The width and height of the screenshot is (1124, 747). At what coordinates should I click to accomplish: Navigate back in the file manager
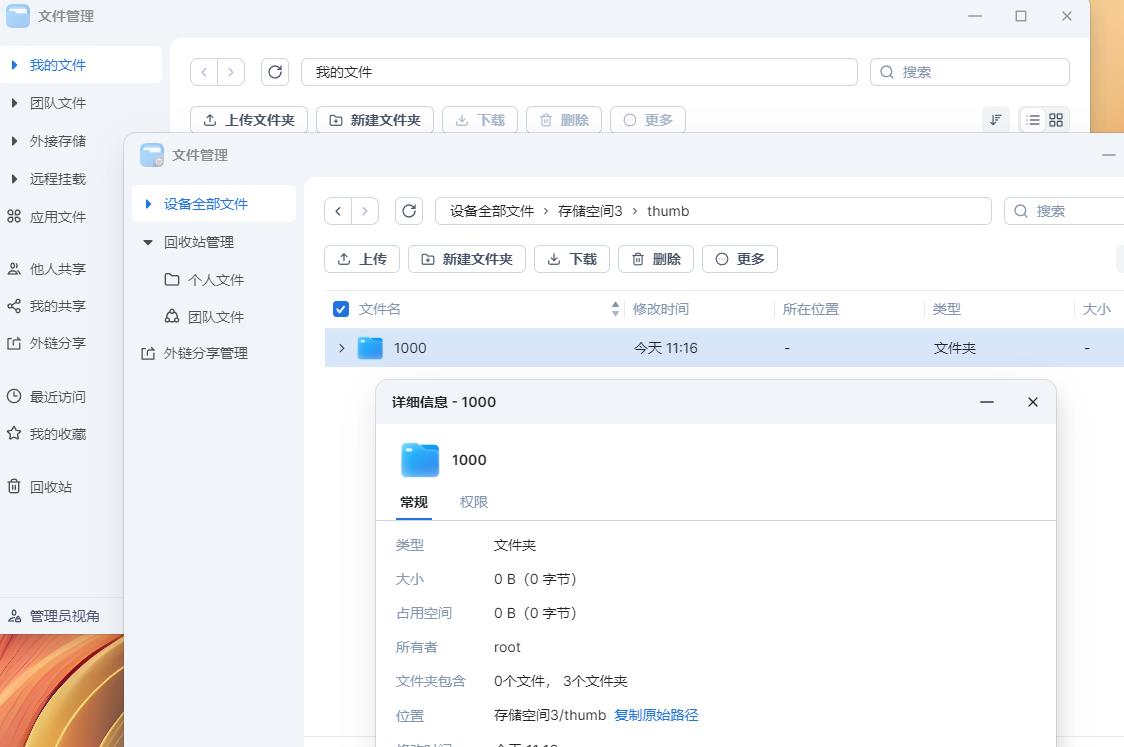coord(339,211)
